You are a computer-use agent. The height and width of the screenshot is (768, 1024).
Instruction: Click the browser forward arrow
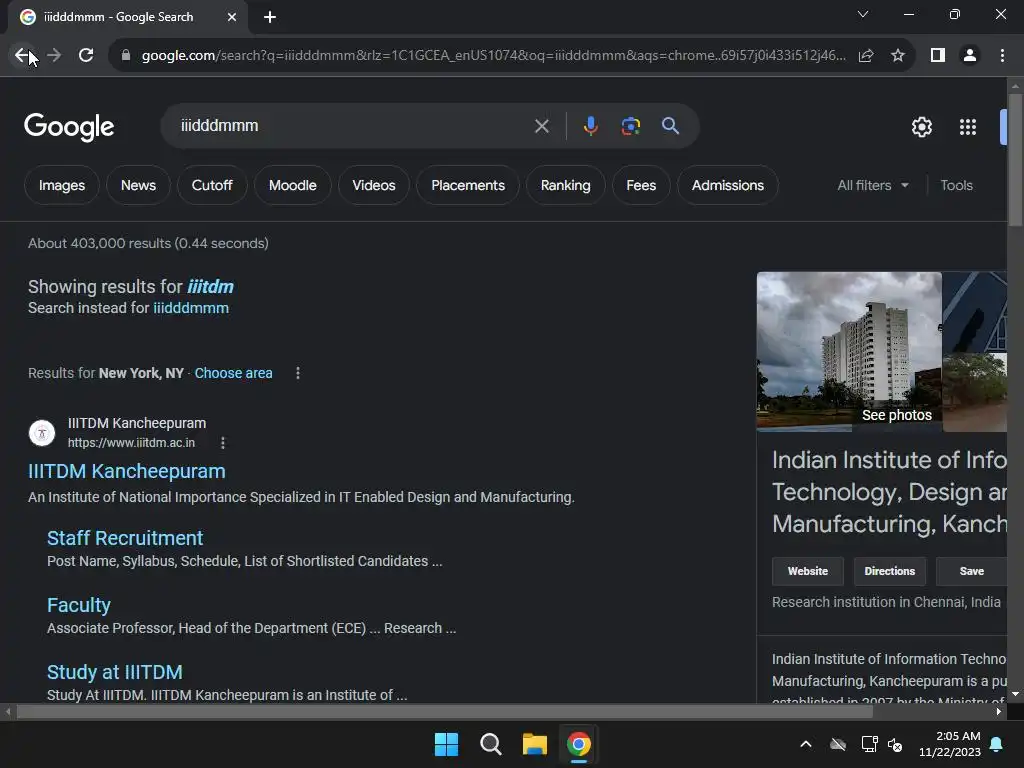[54, 56]
